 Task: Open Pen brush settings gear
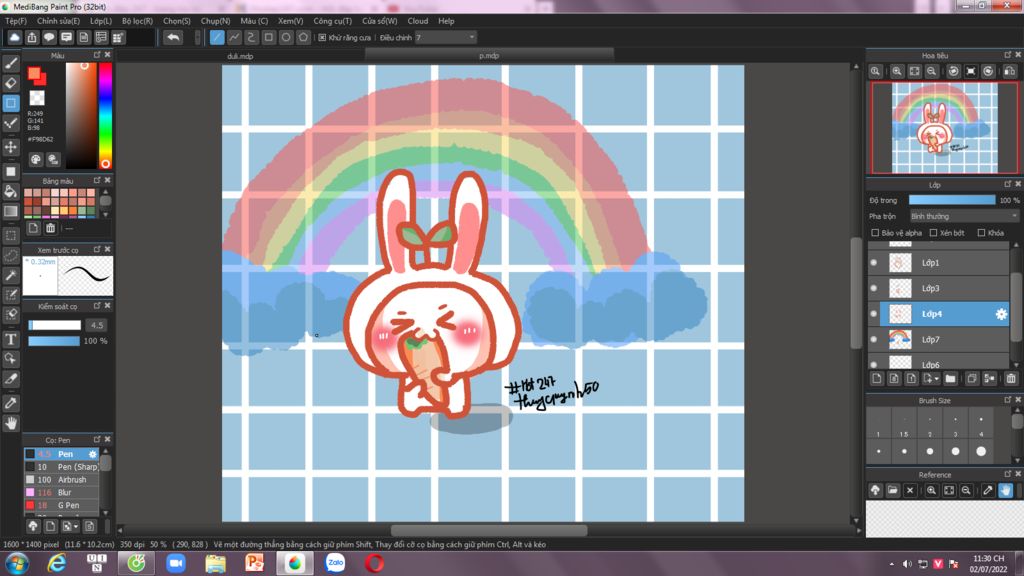pyautogui.click(x=93, y=454)
